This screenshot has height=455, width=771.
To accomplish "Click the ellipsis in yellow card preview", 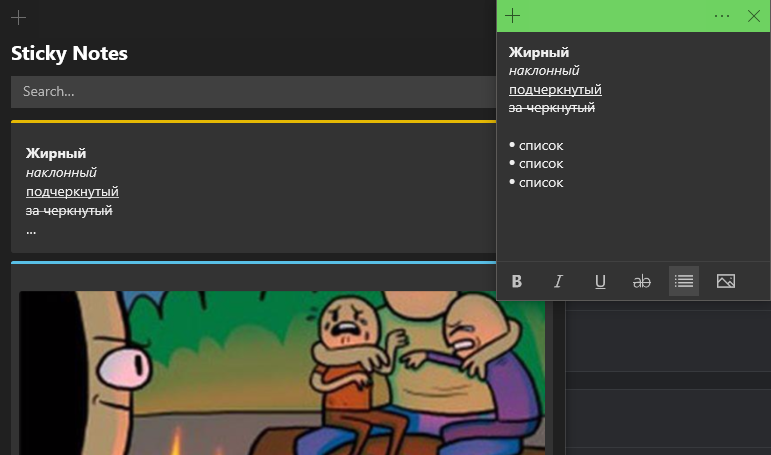I will tap(31, 231).
